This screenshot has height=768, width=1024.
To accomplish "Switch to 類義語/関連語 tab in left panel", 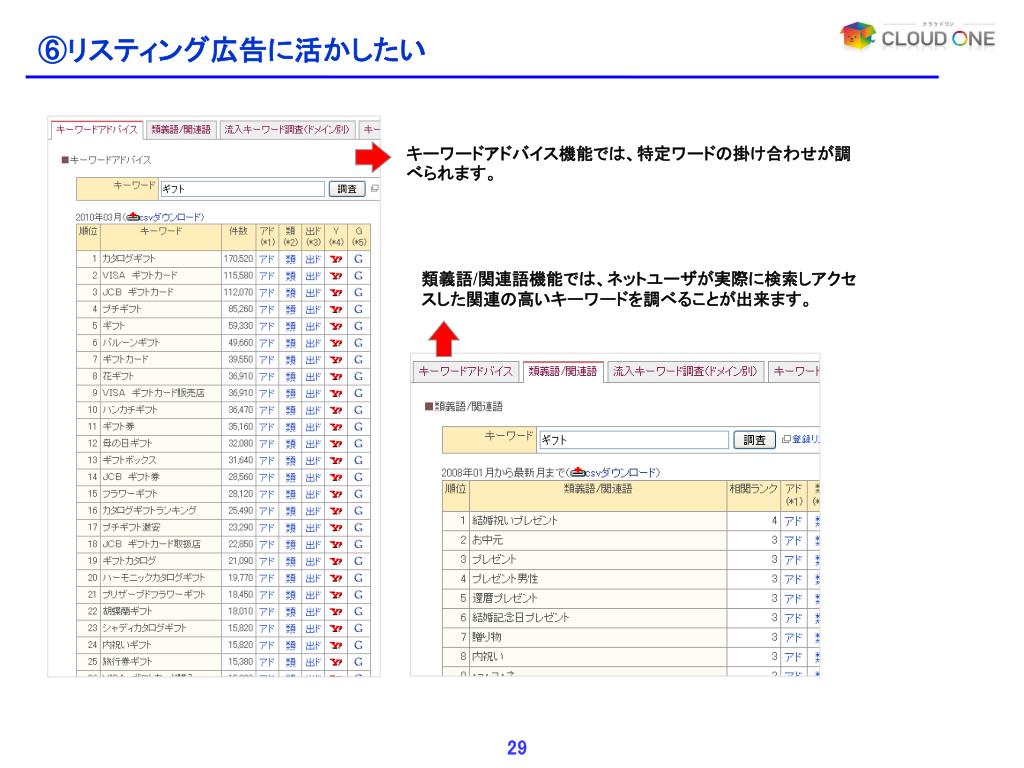I will click(181, 129).
